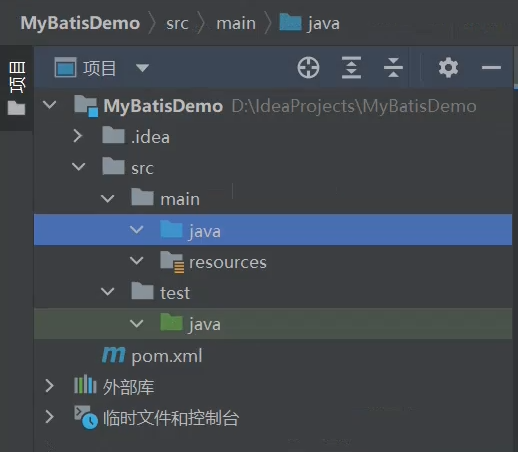This screenshot has width=518, height=452.
Task: Click the .idea folder icon
Action: click(113, 135)
